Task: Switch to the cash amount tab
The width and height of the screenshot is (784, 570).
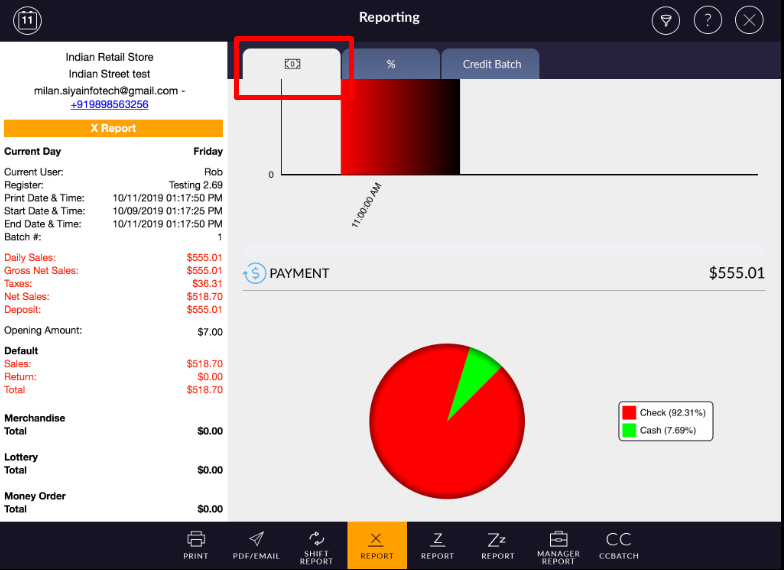Action: click(x=292, y=64)
